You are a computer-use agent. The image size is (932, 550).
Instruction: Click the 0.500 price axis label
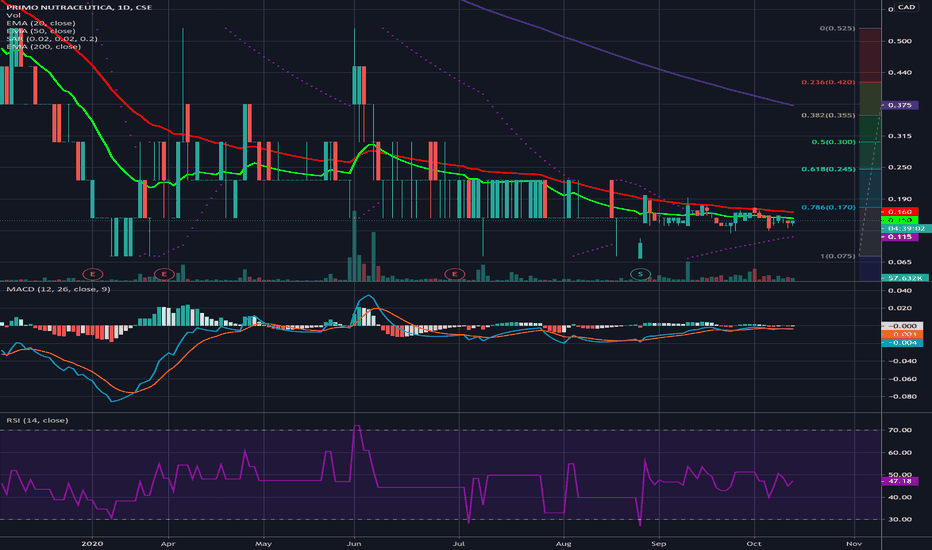coord(899,41)
